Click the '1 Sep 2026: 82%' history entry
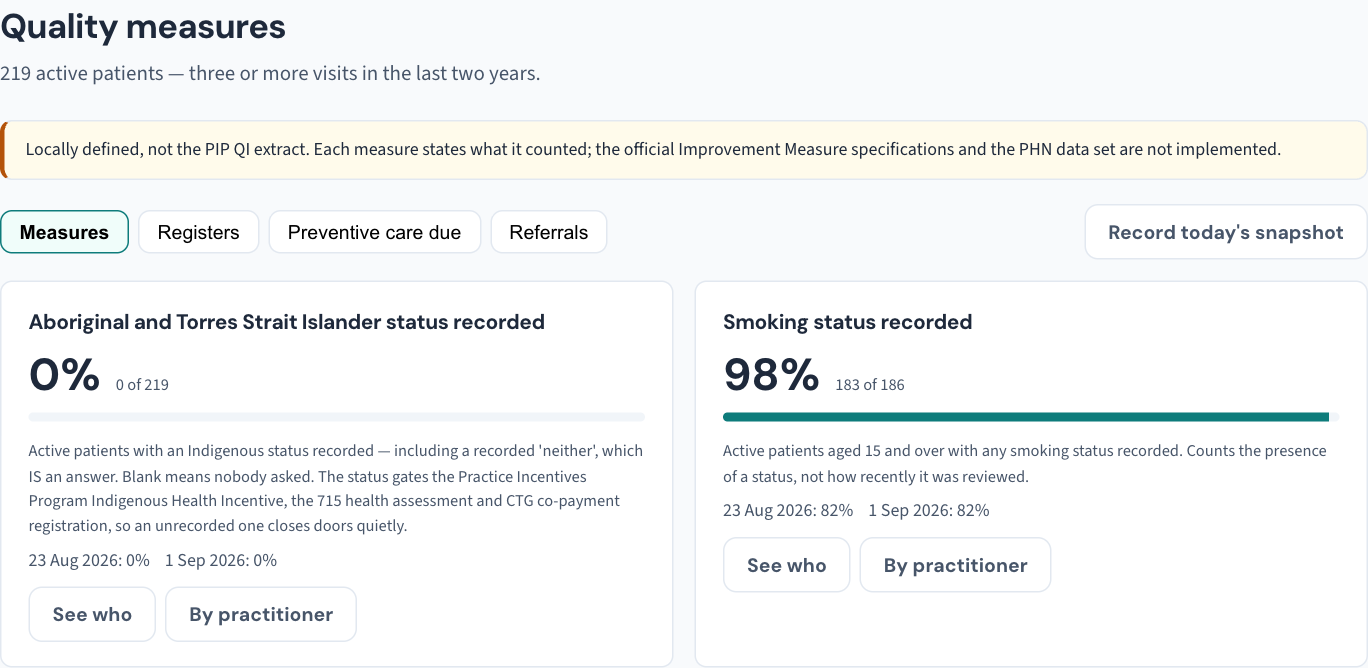The height and width of the screenshot is (668, 1368). (929, 510)
